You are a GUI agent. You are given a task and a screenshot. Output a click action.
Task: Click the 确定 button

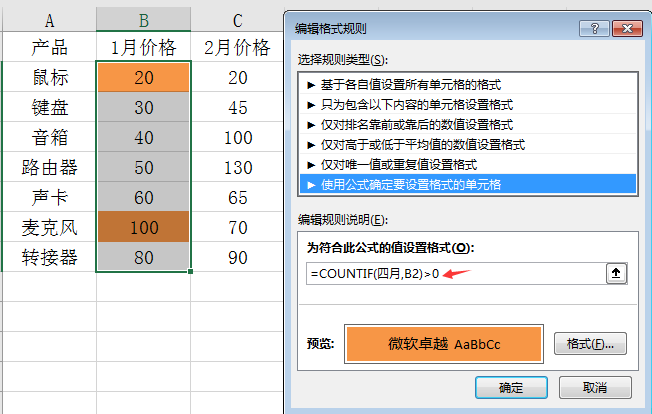point(511,387)
